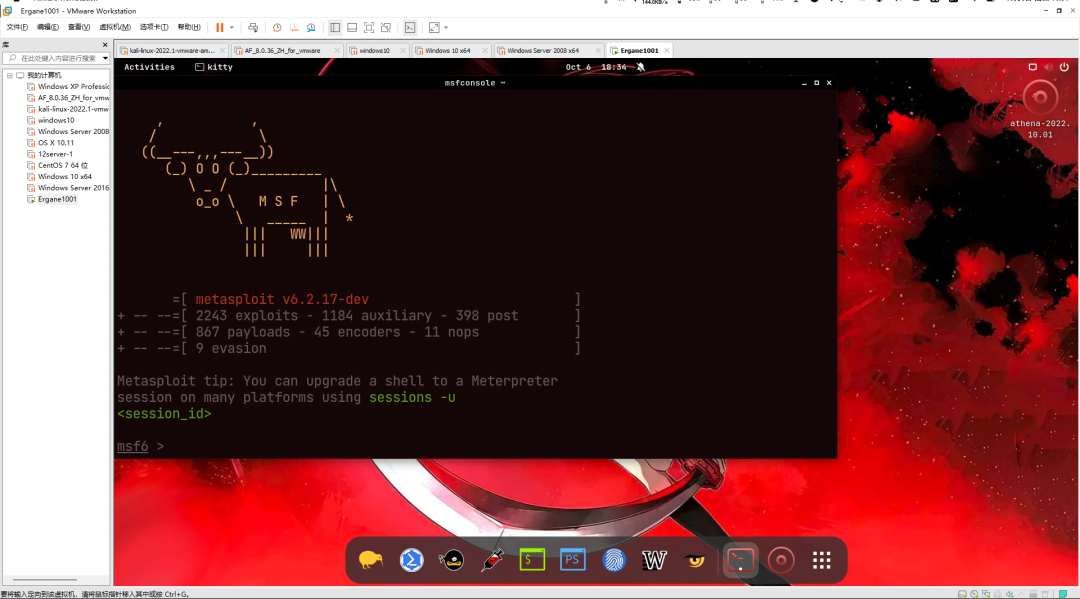1080x599 pixels.
Task: Click the full screen mode toolbar icon
Action: point(369,28)
